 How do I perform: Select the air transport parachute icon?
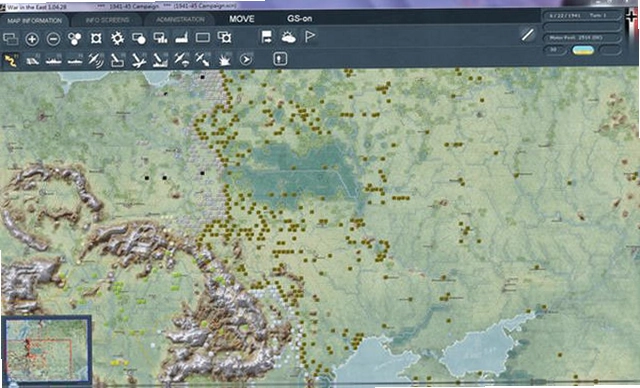click(x=181, y=60)
